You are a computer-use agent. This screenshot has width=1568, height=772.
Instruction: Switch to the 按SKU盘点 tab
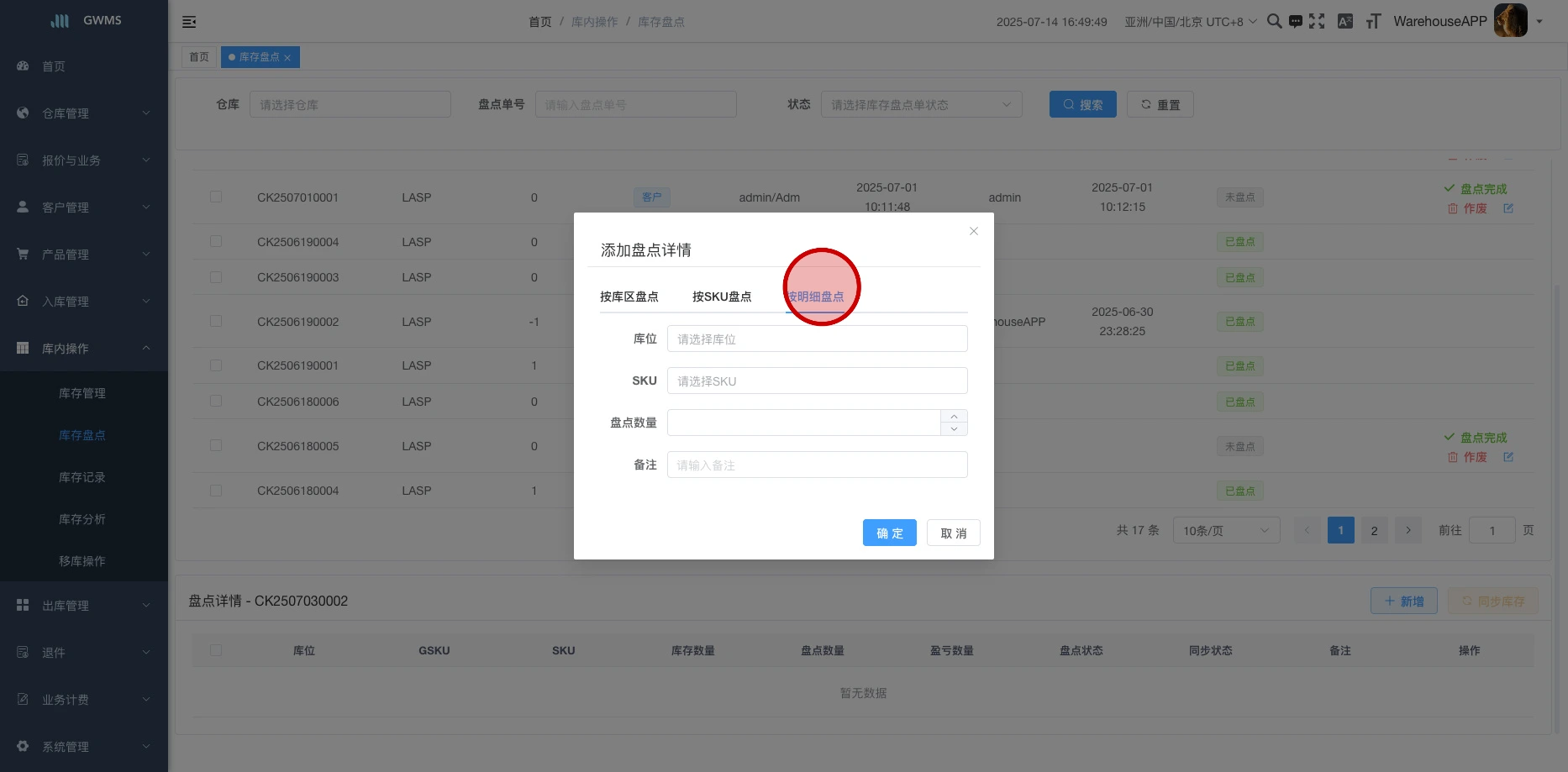[722, 297]
